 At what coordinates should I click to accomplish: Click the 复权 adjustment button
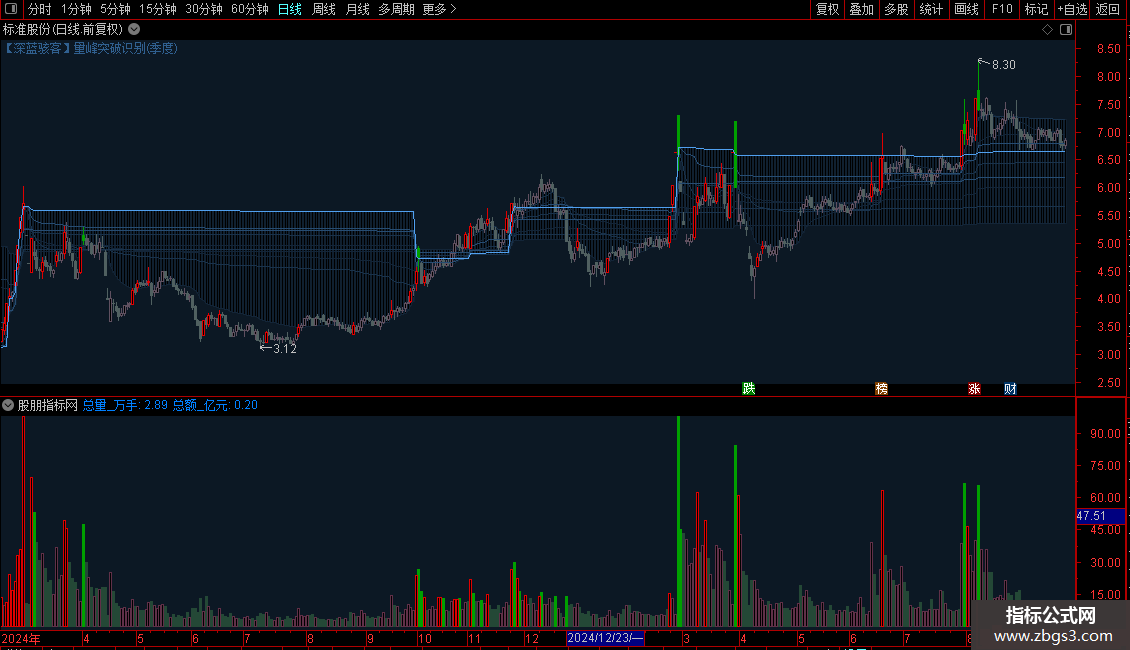coord(827,9)
